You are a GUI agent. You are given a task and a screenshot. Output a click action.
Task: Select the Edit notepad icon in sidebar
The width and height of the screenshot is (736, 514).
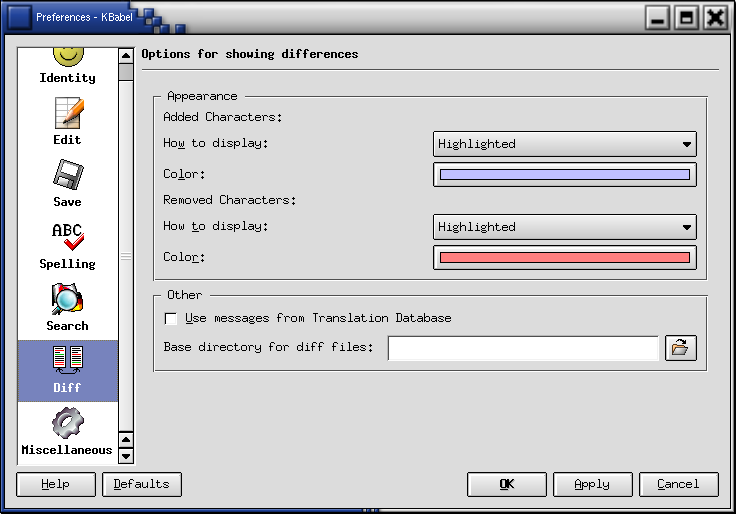click(67, 114)
